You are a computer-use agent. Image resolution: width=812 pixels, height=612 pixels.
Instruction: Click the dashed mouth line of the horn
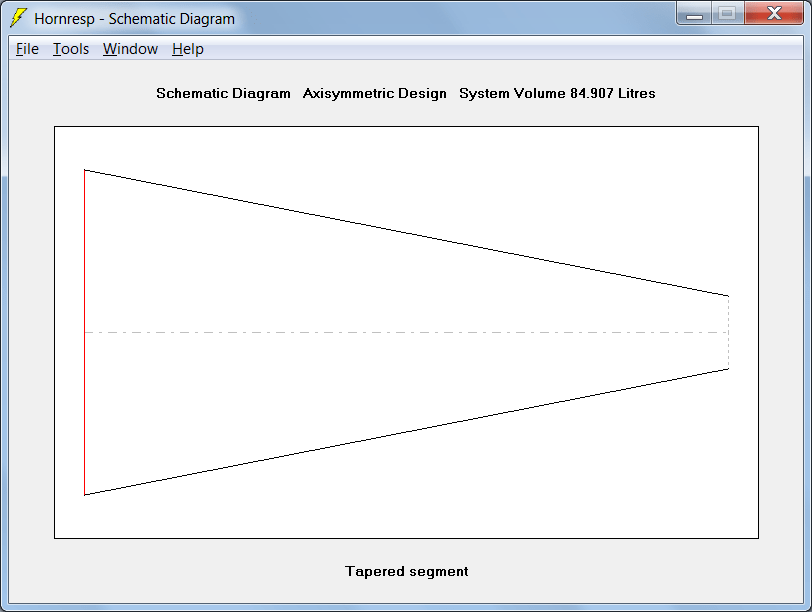pyautogui.click(x=729, y=332)
